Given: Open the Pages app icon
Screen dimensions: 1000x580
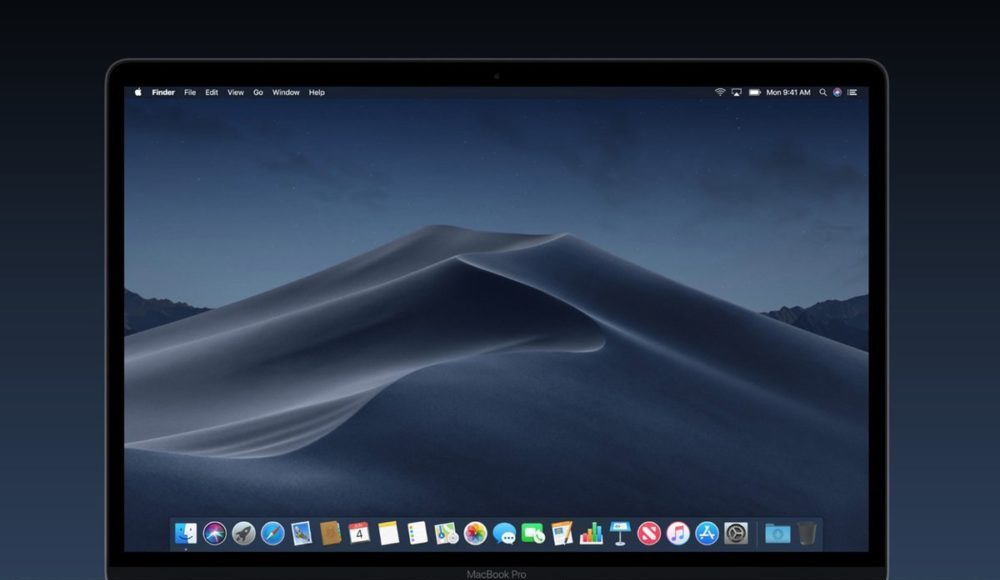Looking at the screenshot, I should tap(562, 533).
